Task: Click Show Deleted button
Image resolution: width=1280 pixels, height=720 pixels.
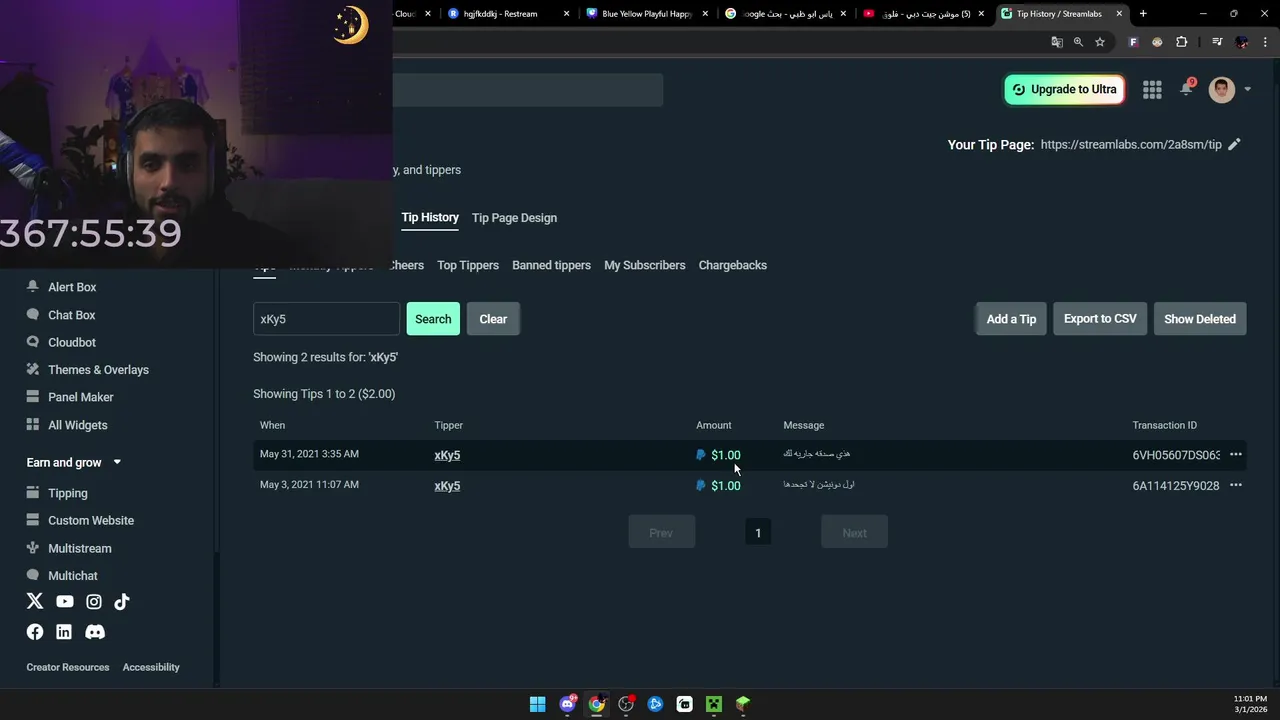Action: pyautogui.click(x=1200, y=319)
